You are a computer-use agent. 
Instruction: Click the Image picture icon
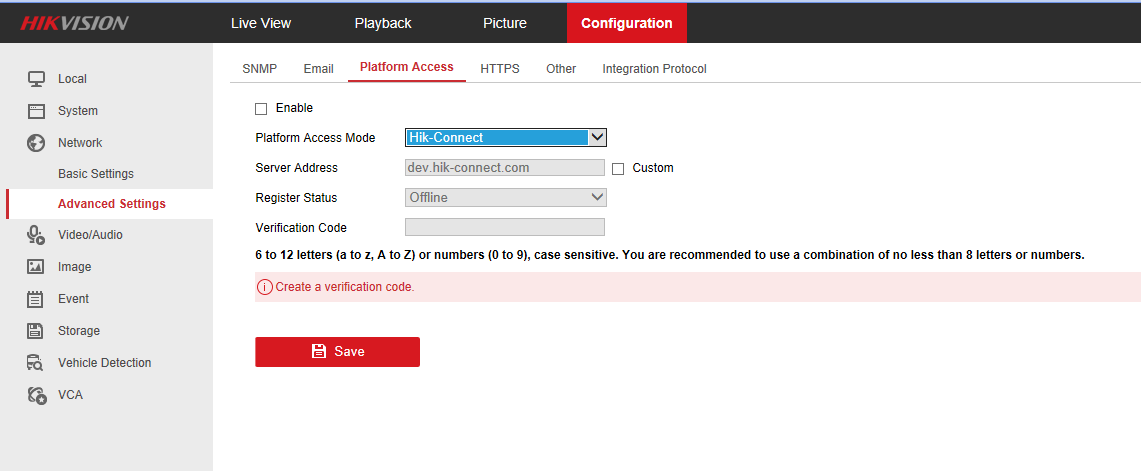tap(36, 267)
